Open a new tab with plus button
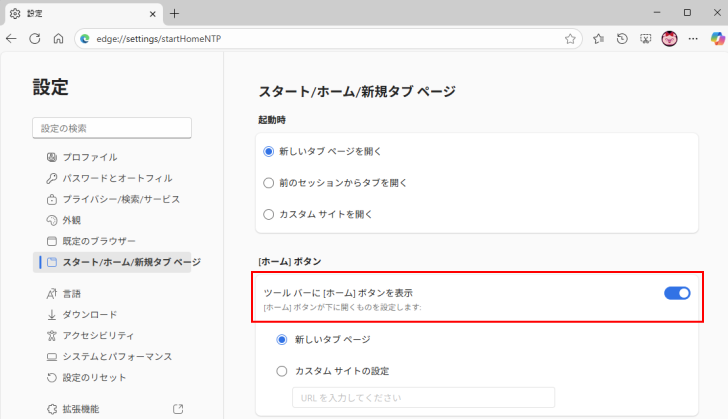The image size is (728, 419). pyautogui.click(x=174, y=13)
